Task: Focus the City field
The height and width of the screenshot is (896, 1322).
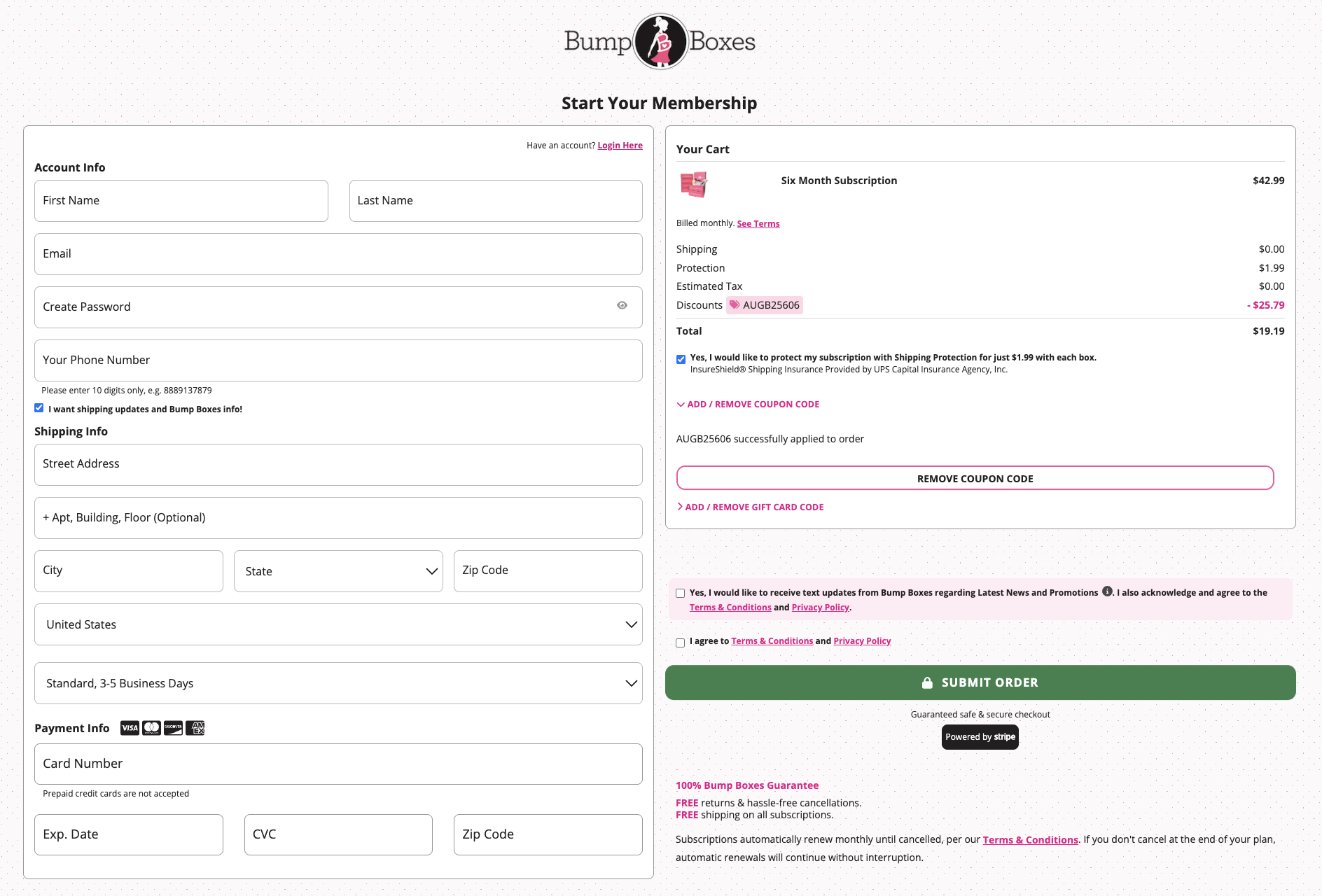Action: pos(129,571)
